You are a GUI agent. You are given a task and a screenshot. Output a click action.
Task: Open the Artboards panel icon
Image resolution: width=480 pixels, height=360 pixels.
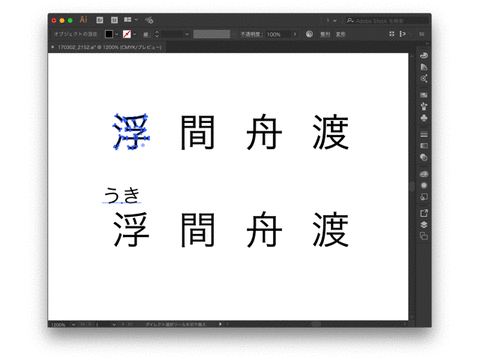[424, 236]
